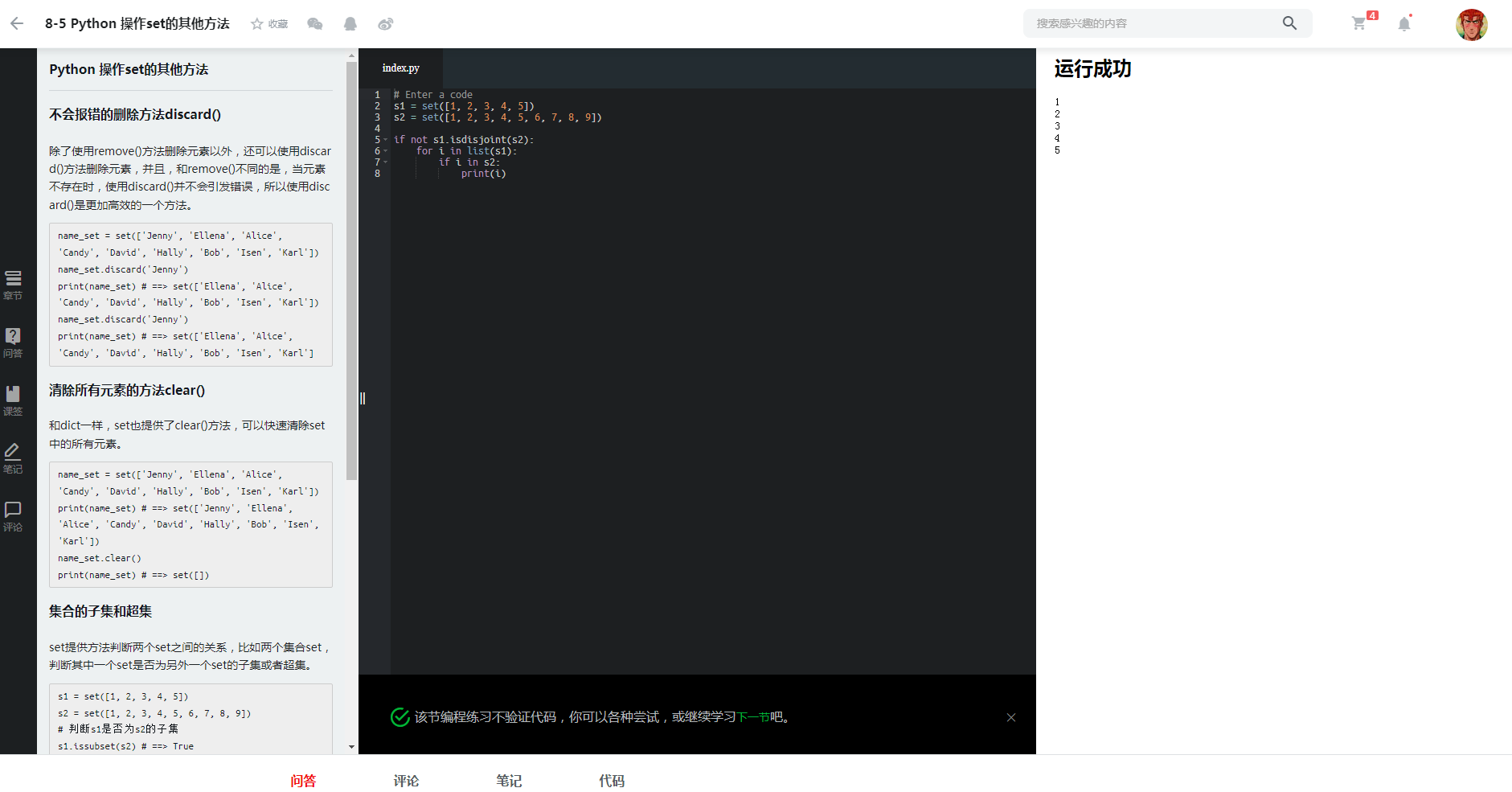Open the user avatar profile
The height and width of the screenshot is (792, 1512).
pyautogui.click(x=1472, y=24)
